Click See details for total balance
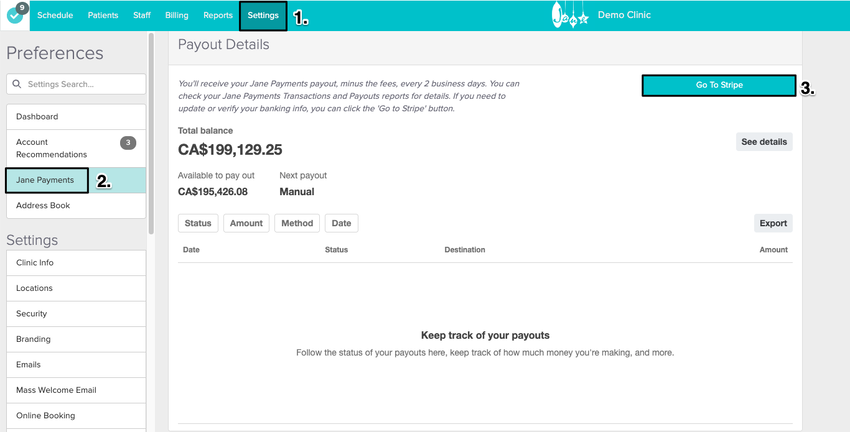The width and height of the screenshot is (850, 432). (x=764, y=141)
